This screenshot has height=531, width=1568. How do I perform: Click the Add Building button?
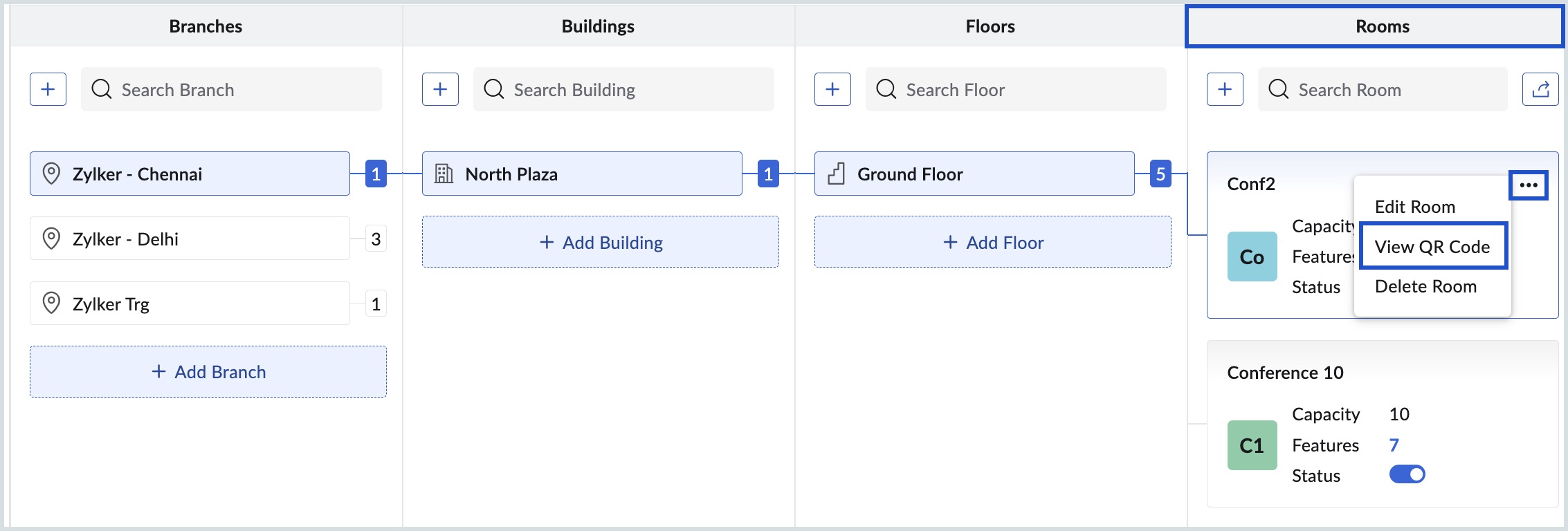tap(601, 242)
